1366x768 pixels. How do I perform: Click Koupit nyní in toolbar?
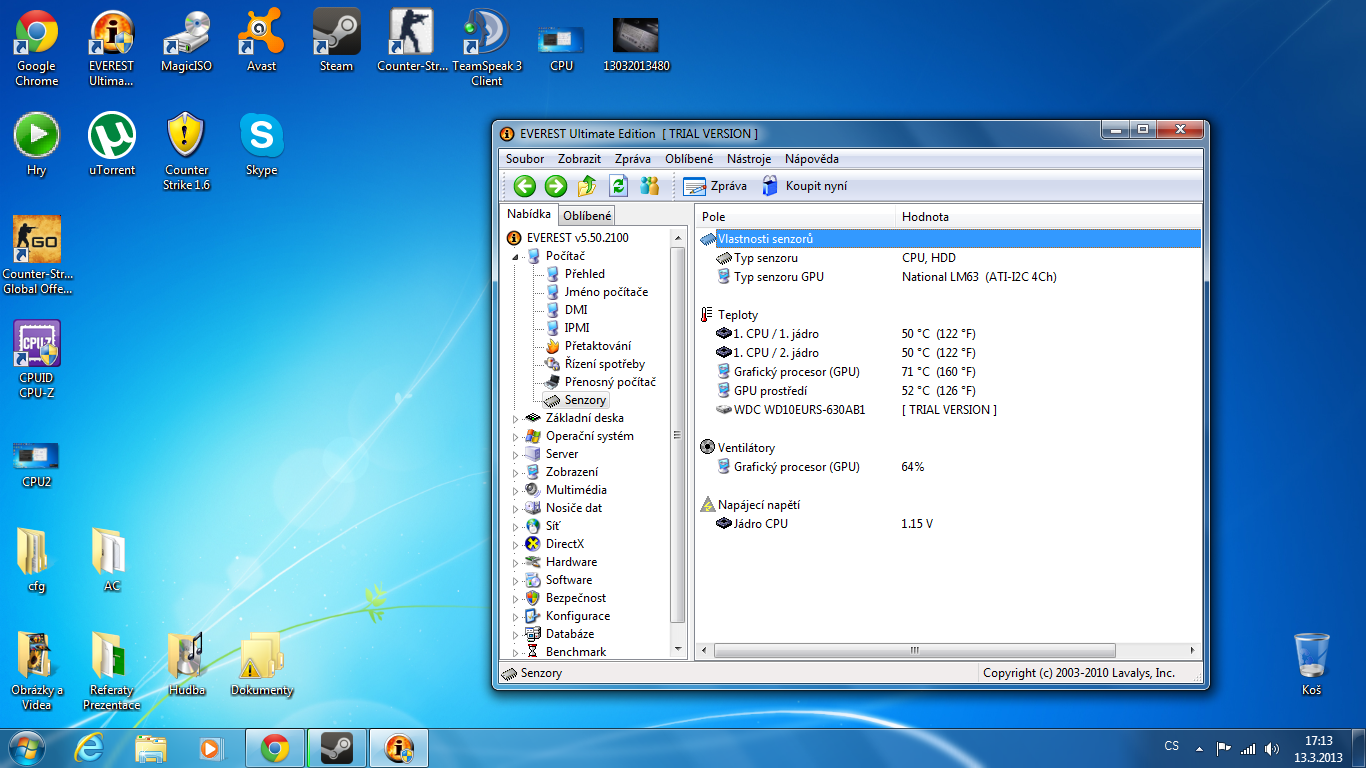point(804,186)
